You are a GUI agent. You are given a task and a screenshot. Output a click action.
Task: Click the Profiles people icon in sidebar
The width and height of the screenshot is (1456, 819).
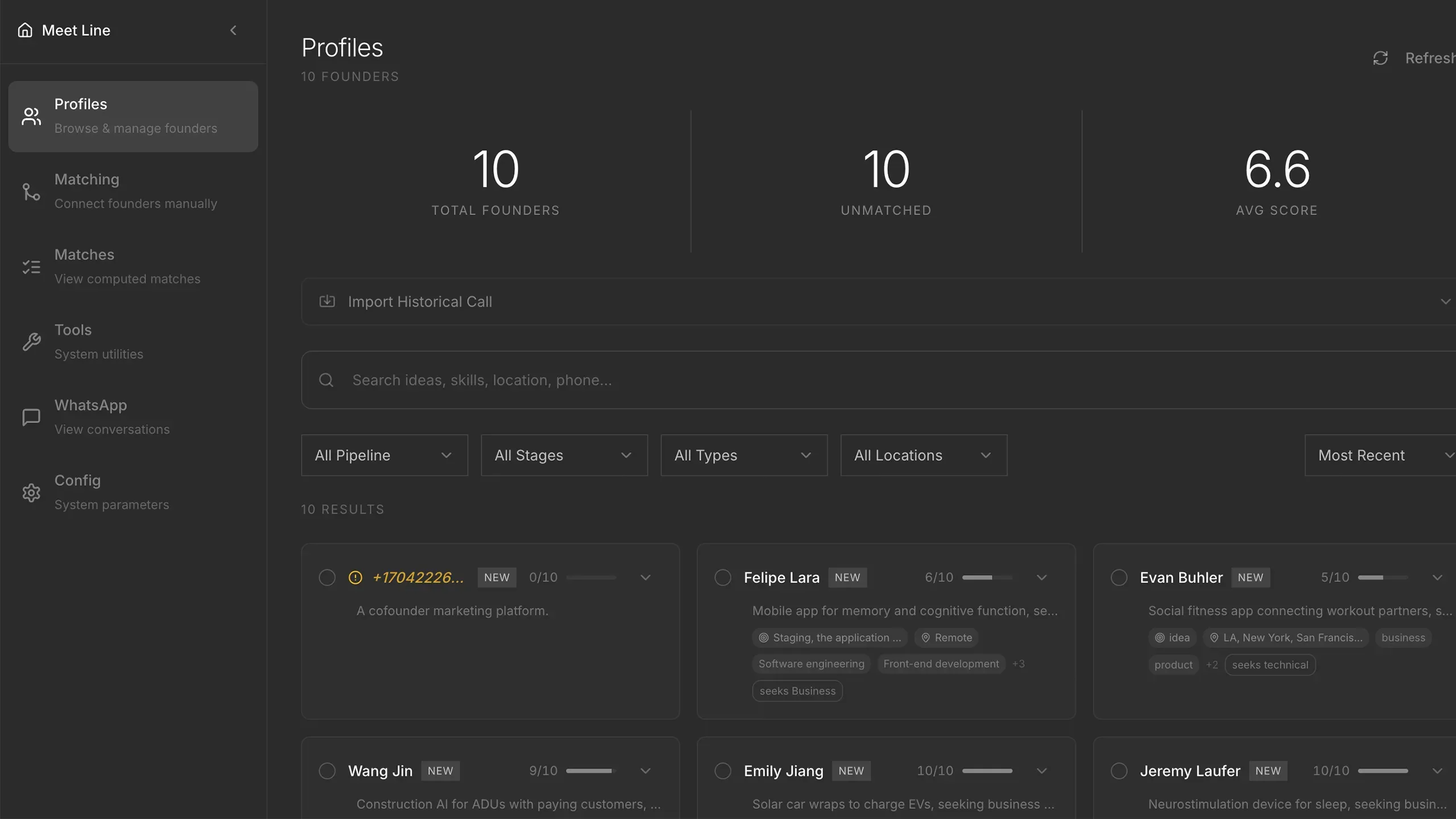31,117
